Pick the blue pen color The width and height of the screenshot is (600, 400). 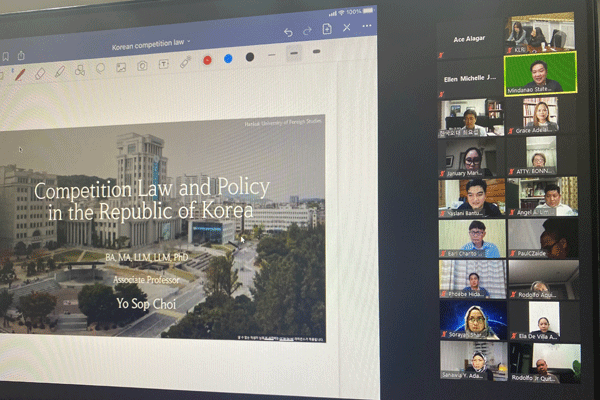pos(228,59)
